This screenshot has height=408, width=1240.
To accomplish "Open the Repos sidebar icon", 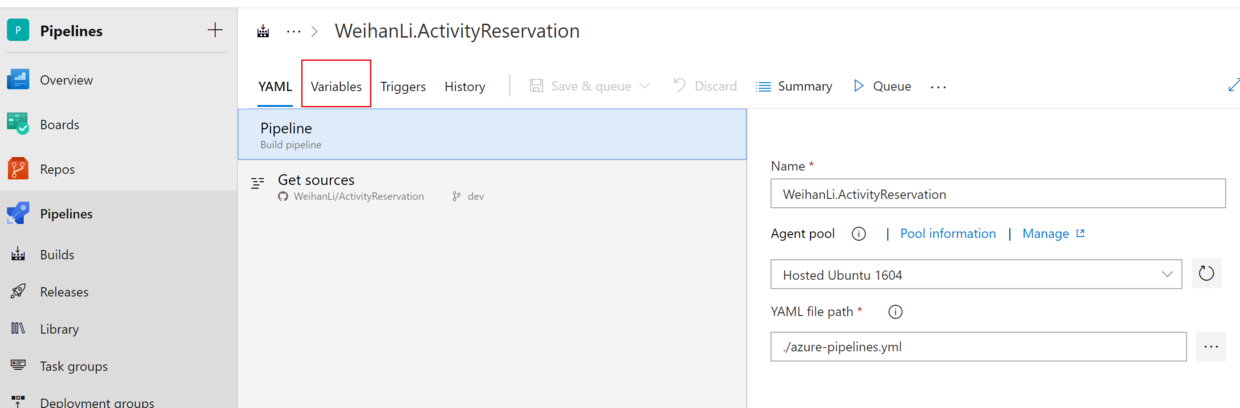I will pyautogui.click(x=18, y=169).
